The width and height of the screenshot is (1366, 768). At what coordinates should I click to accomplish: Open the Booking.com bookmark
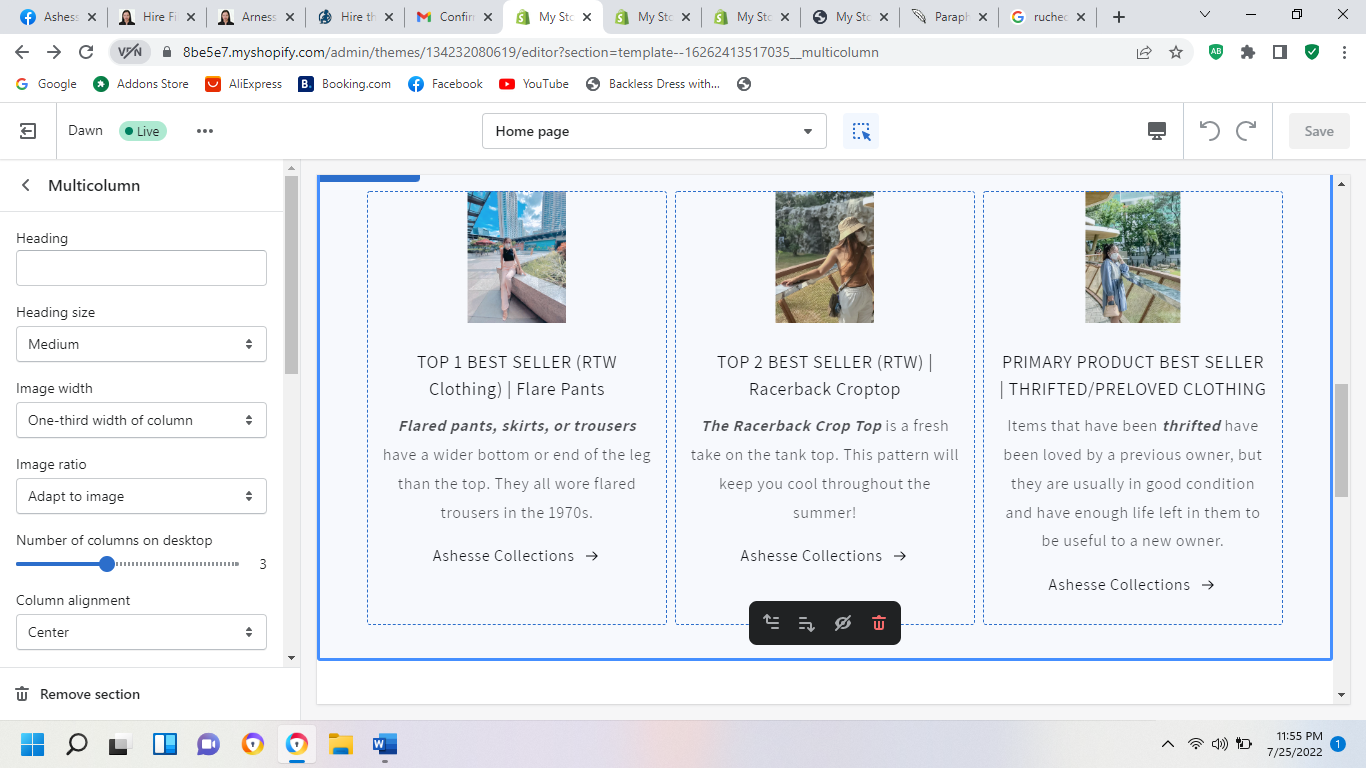click(345, 84)
